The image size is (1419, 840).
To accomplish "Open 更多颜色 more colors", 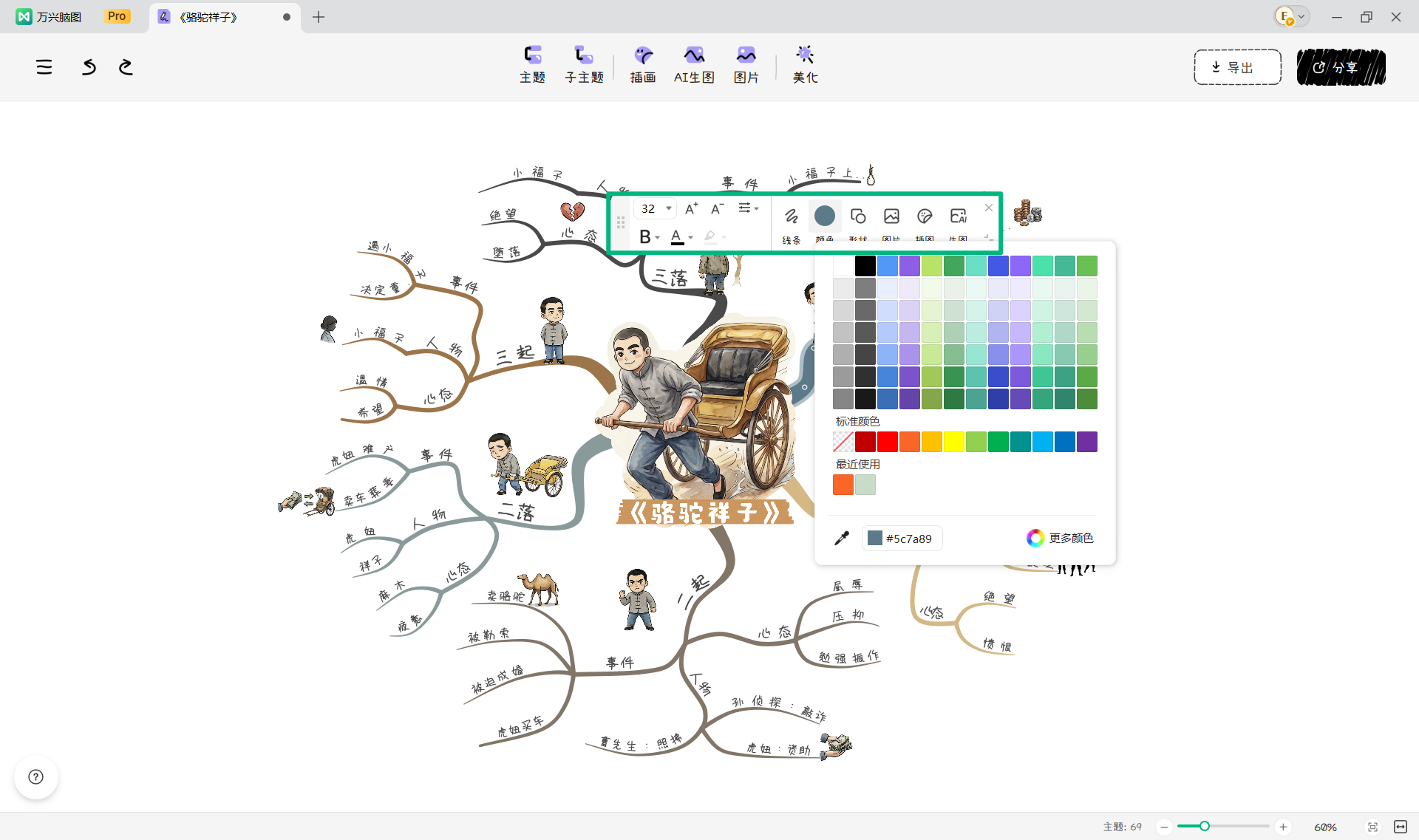I will pyautogui.click(x=1060, y=538).
